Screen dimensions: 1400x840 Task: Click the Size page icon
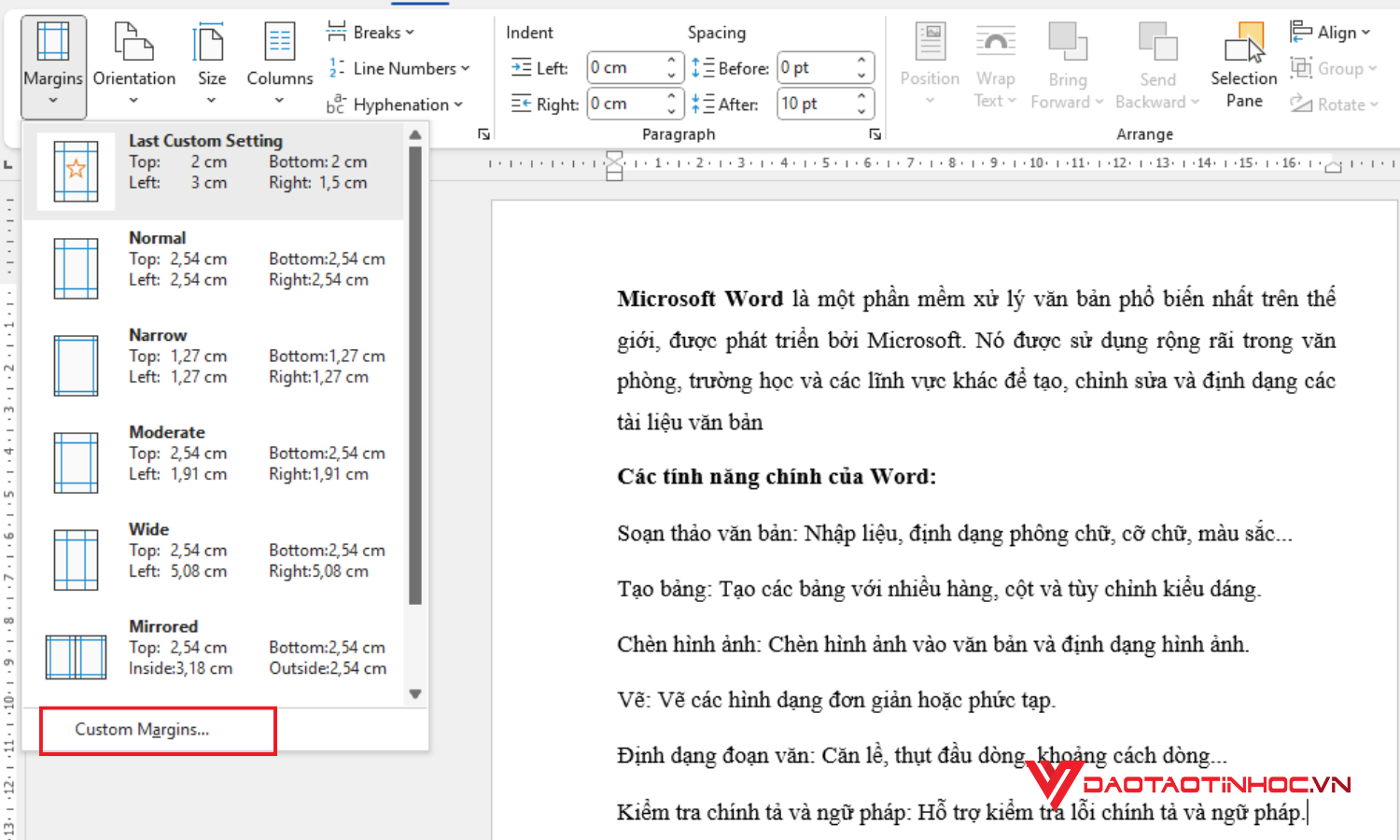click(208, 41)
